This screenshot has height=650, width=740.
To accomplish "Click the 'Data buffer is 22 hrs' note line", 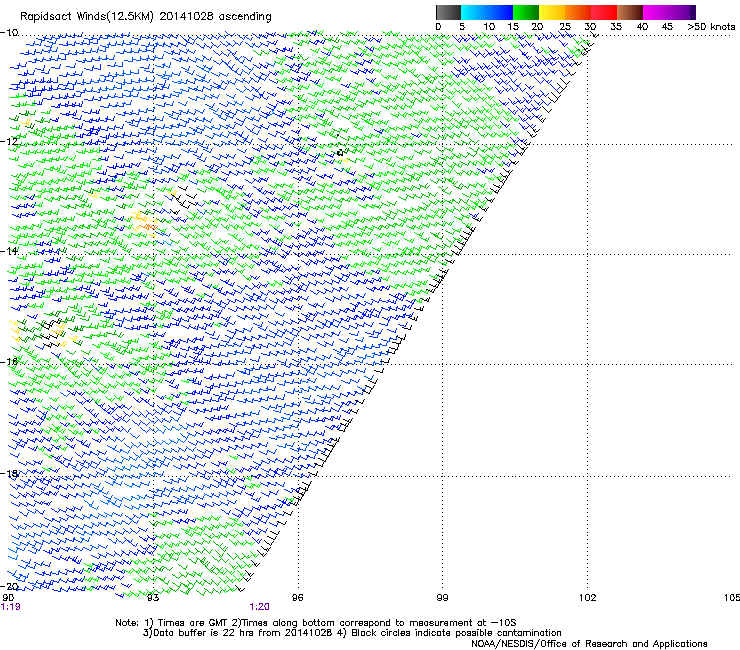I will coord(352,633).
